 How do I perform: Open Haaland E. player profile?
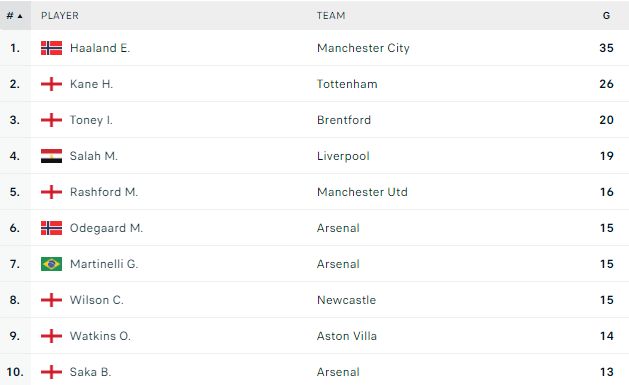[100, 48]
